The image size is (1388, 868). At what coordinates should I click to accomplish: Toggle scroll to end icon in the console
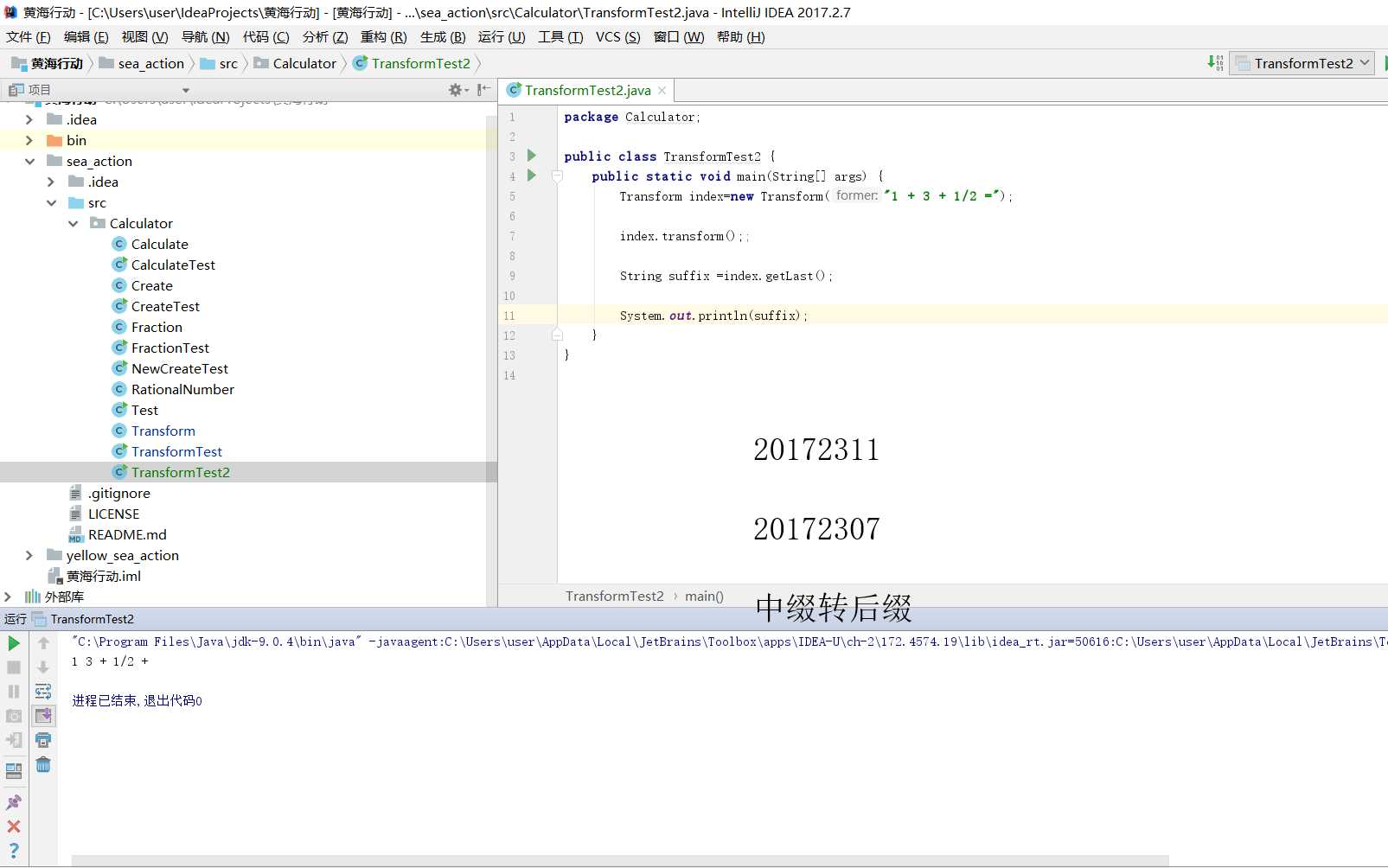pyautogui.click(x=43, y=716)
